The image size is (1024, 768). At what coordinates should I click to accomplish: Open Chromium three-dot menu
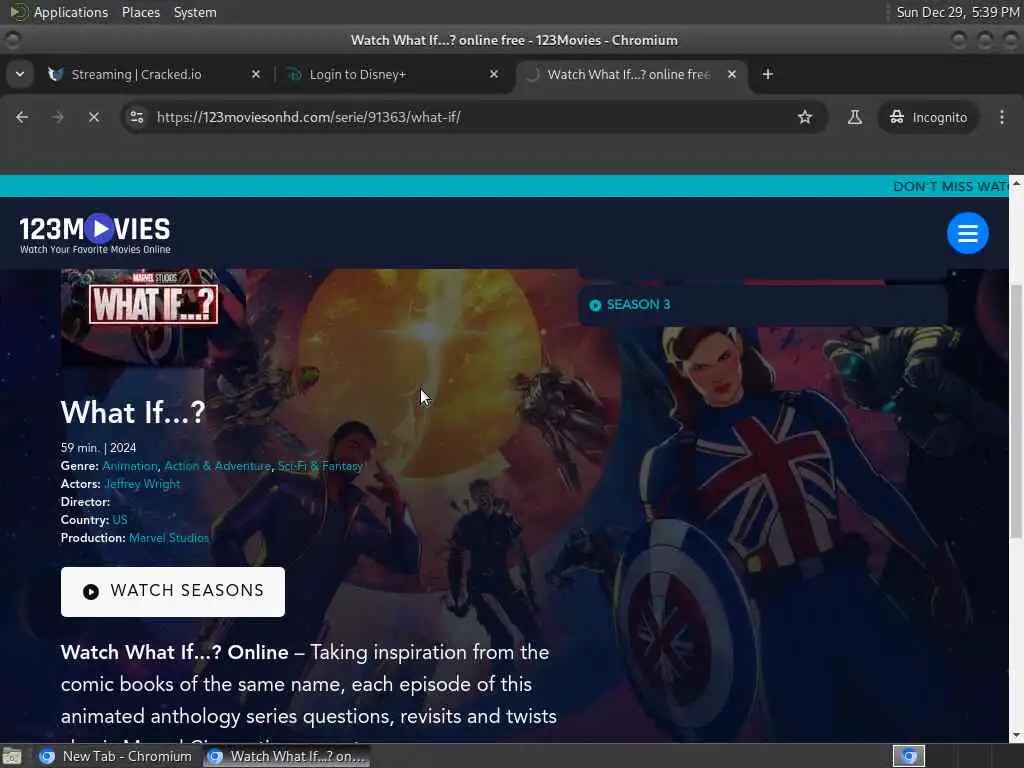1002,118
